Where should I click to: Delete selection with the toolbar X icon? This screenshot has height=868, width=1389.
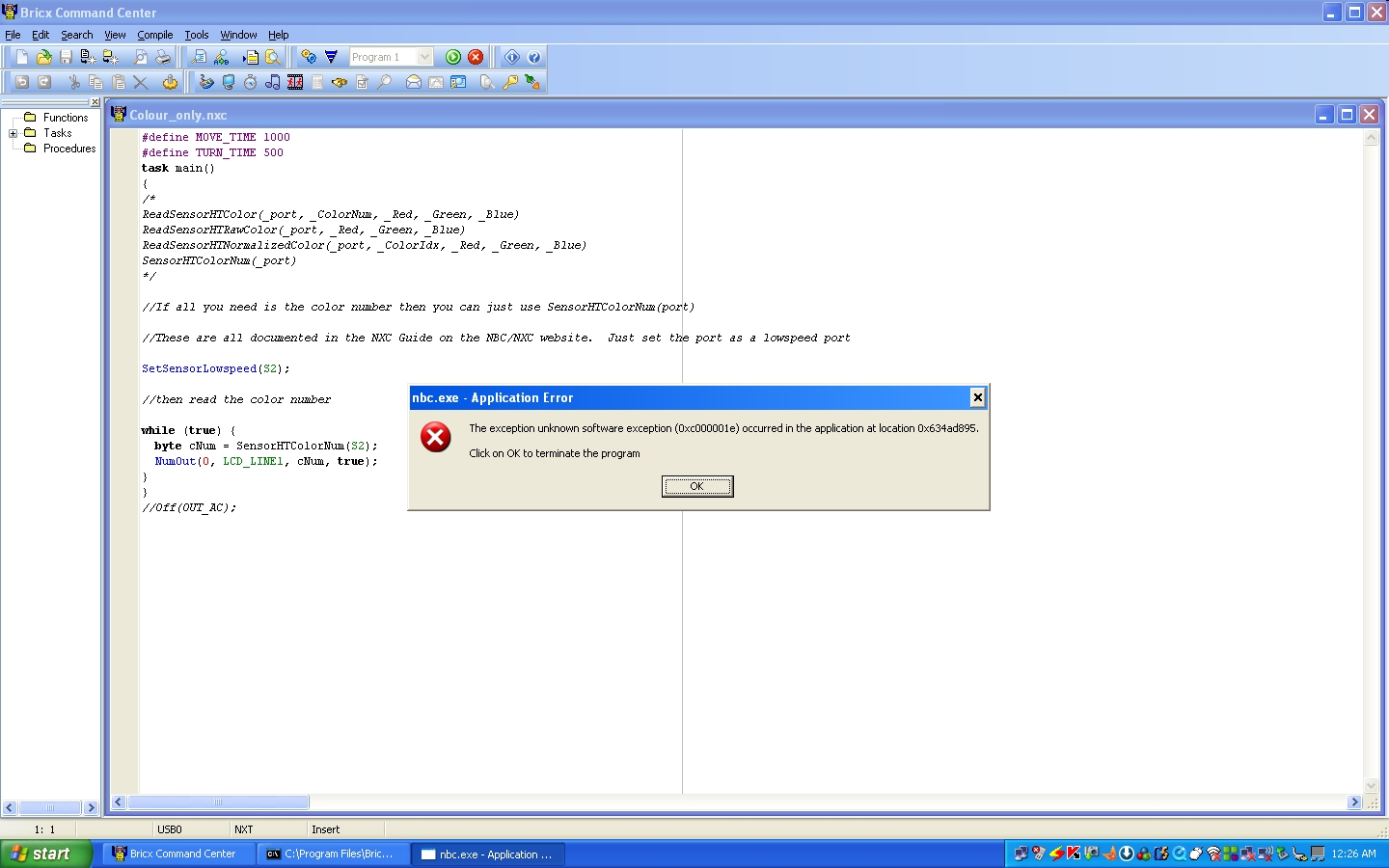tap(141, 83)
